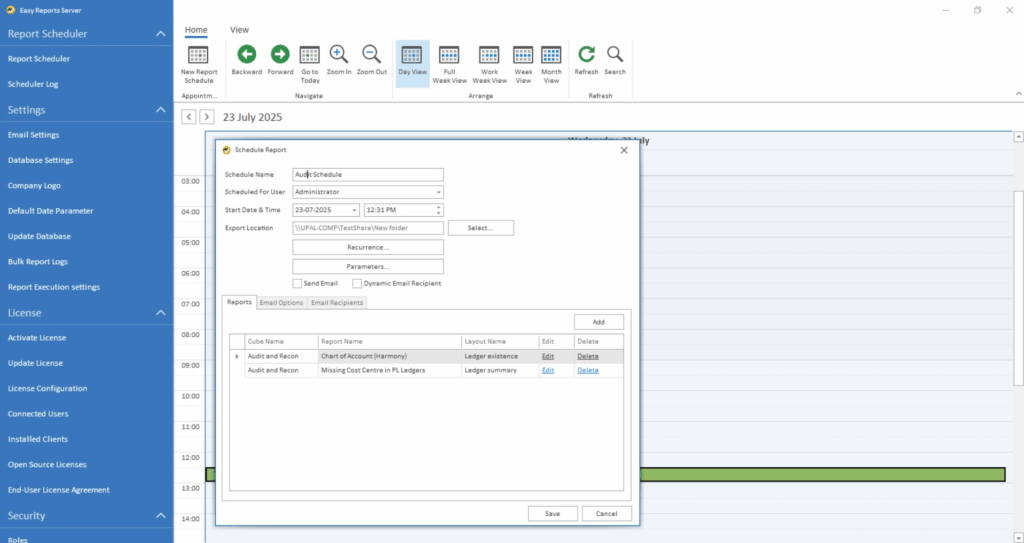Viewport: 1024px width, 543px height.
Task: Collapse the ribbon with the chevron
Action: coord(1018,94)
